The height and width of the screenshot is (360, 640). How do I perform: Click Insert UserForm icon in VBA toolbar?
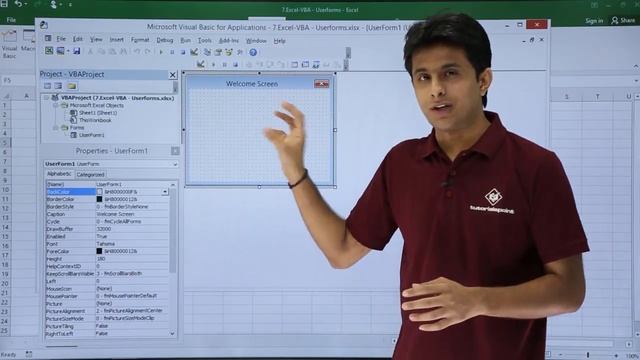60,51
